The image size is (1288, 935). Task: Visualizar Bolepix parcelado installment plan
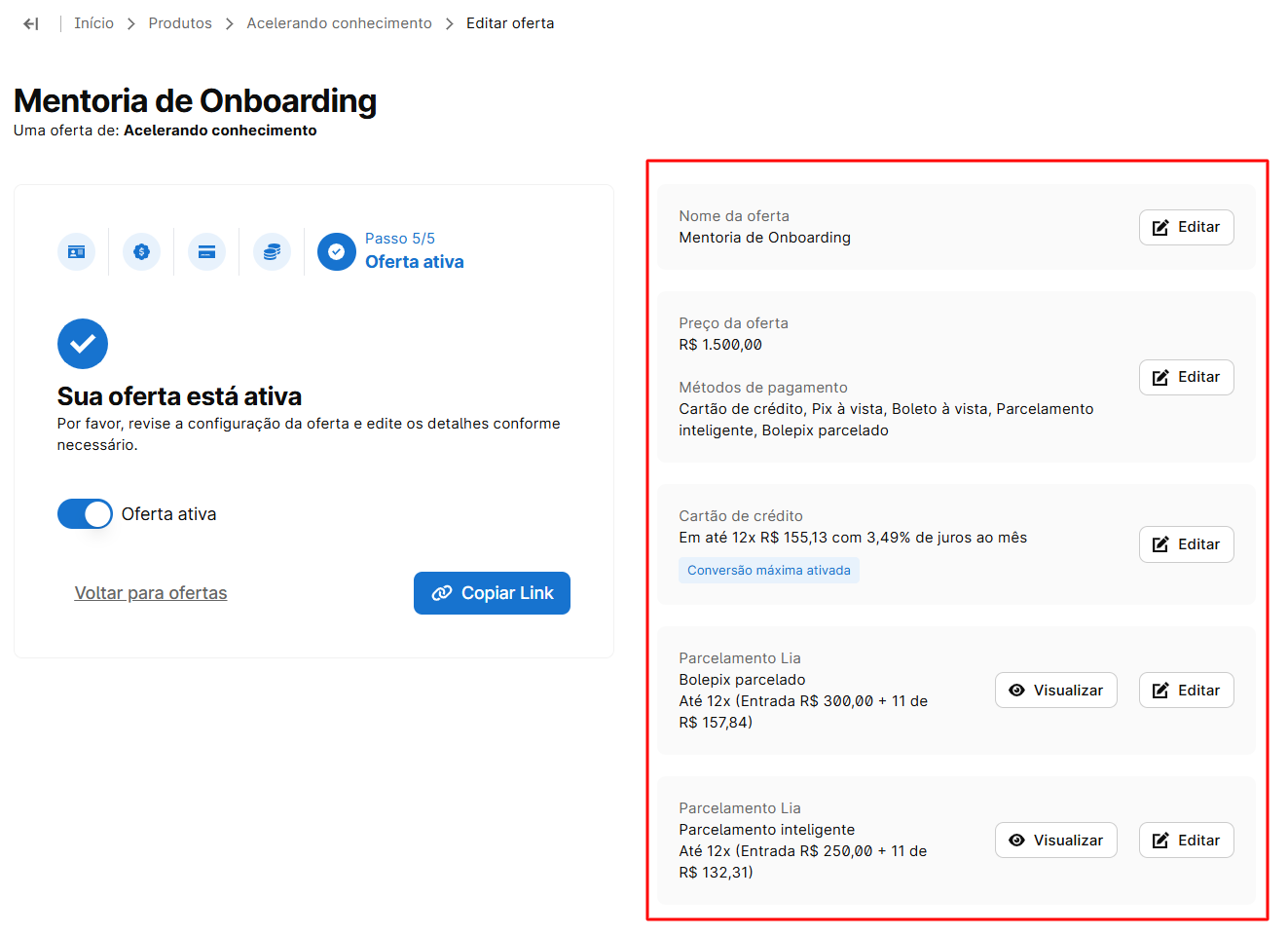[1055, 691]
